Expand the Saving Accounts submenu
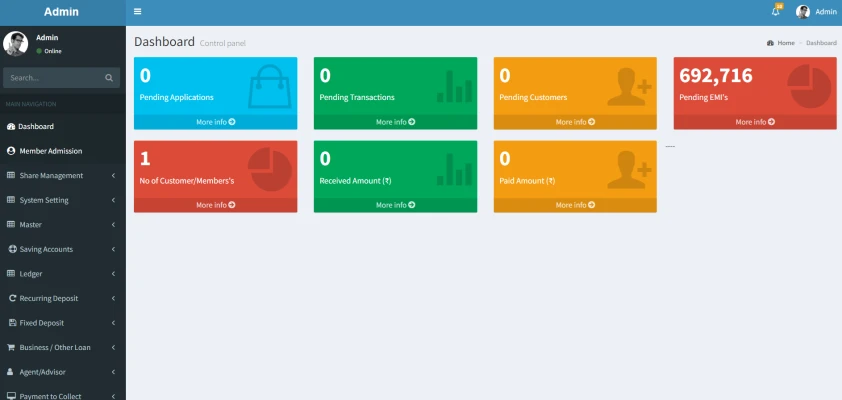The width and height of the screenshot is (842, 400). click(x=62, y=249)
